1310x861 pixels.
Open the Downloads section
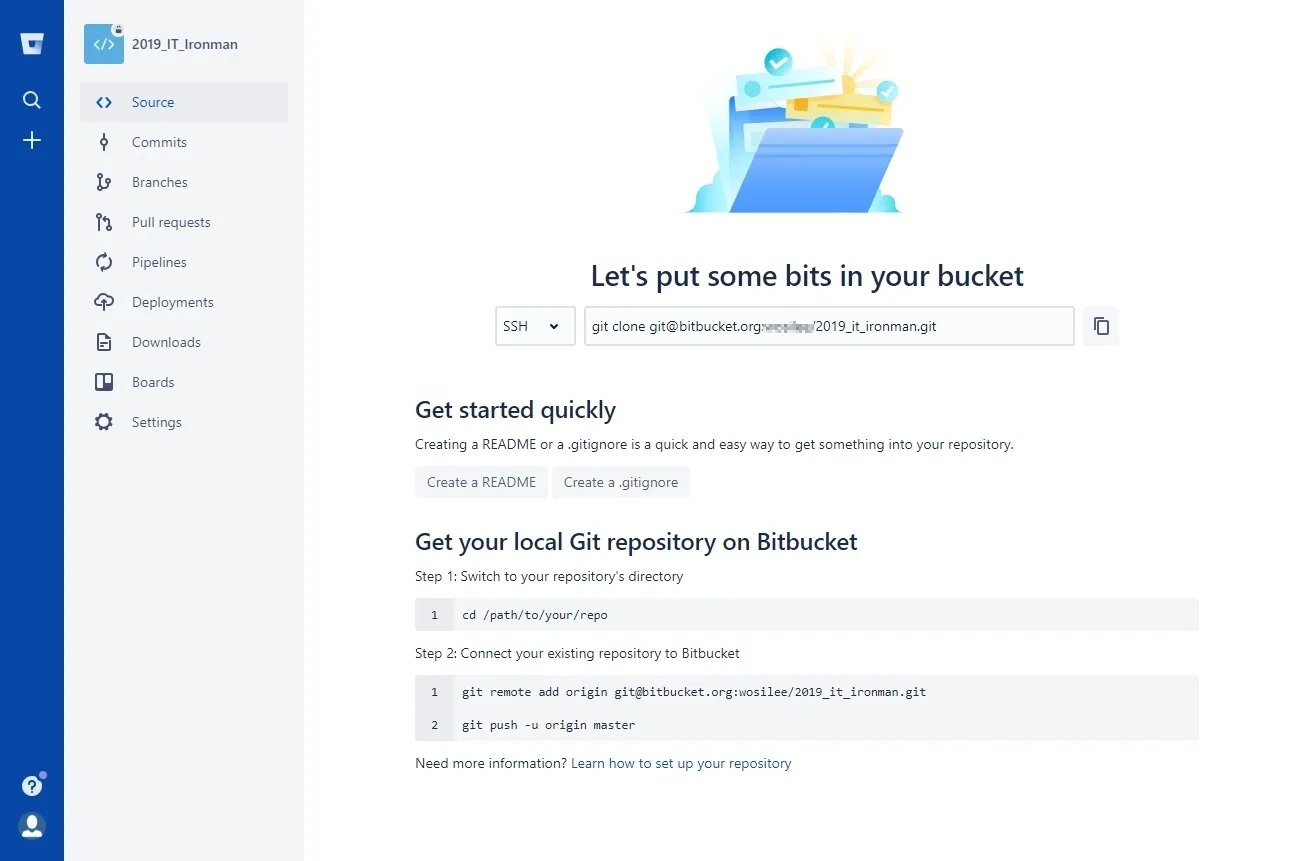(166, 342)
